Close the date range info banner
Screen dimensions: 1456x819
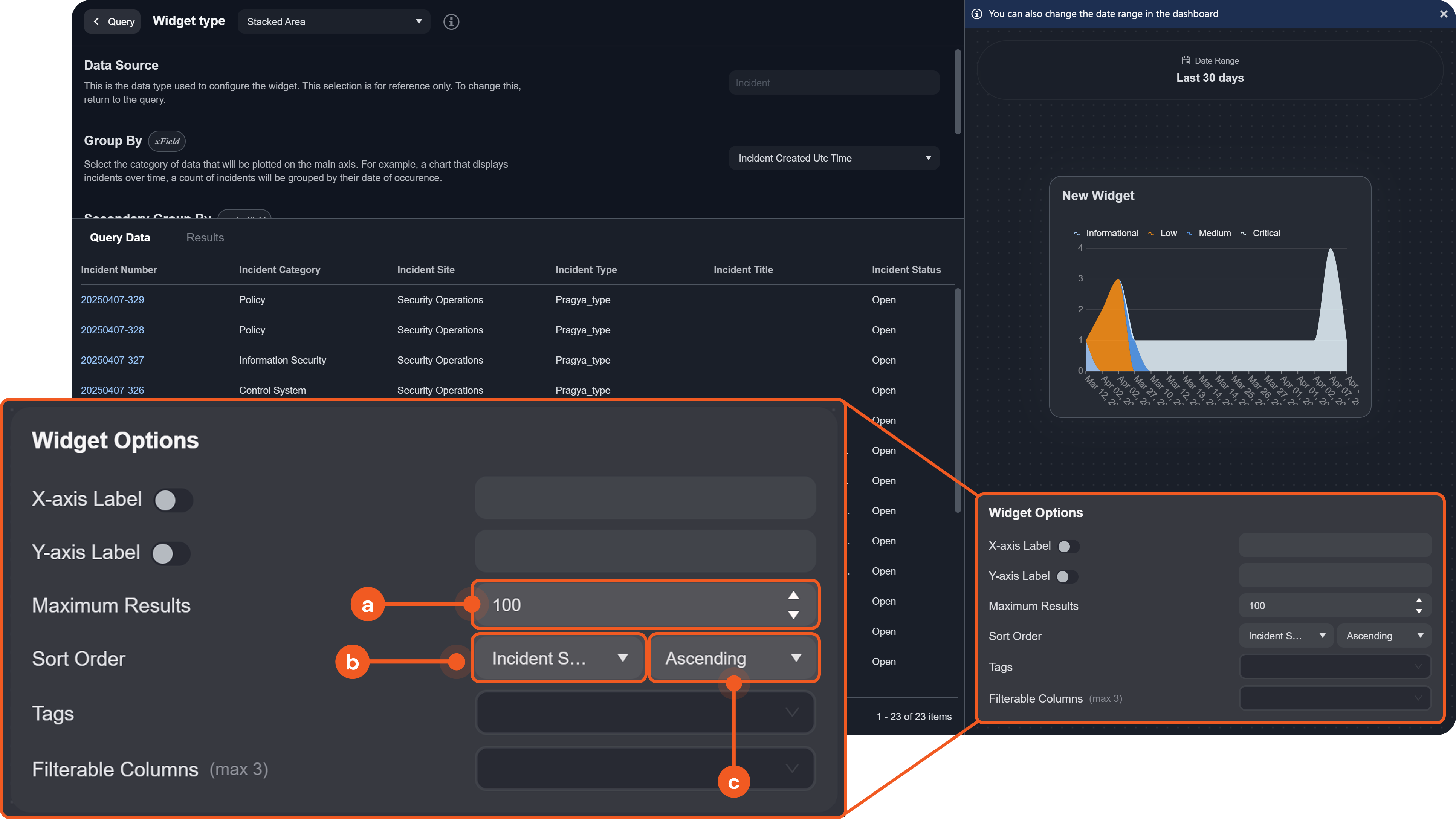1444,14
